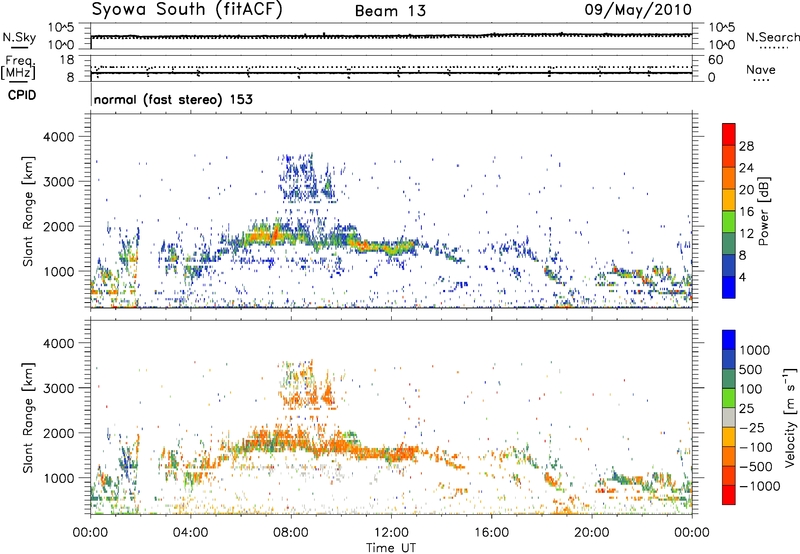Click the '12:00' time axis tick

[x=391, y=533]
